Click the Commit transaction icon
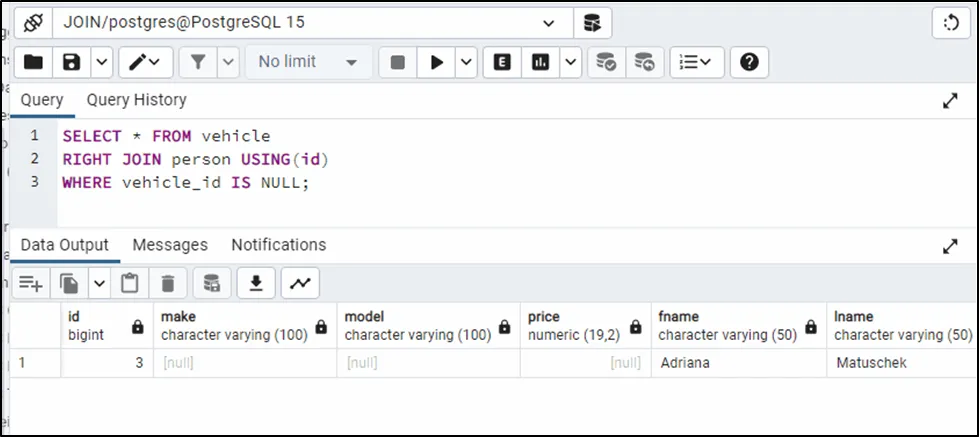Viewport: 979px width, 437px height. coord(606,62)
